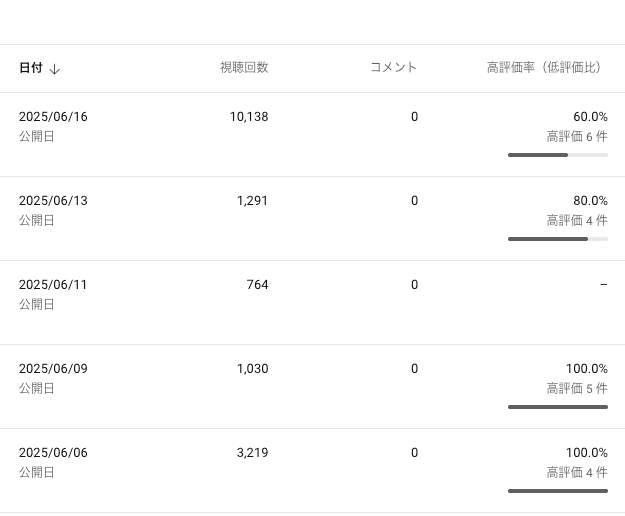The image size is (625, 516).
Task: Click the 2025/06/06 like ratio bar
Action: 557,491
